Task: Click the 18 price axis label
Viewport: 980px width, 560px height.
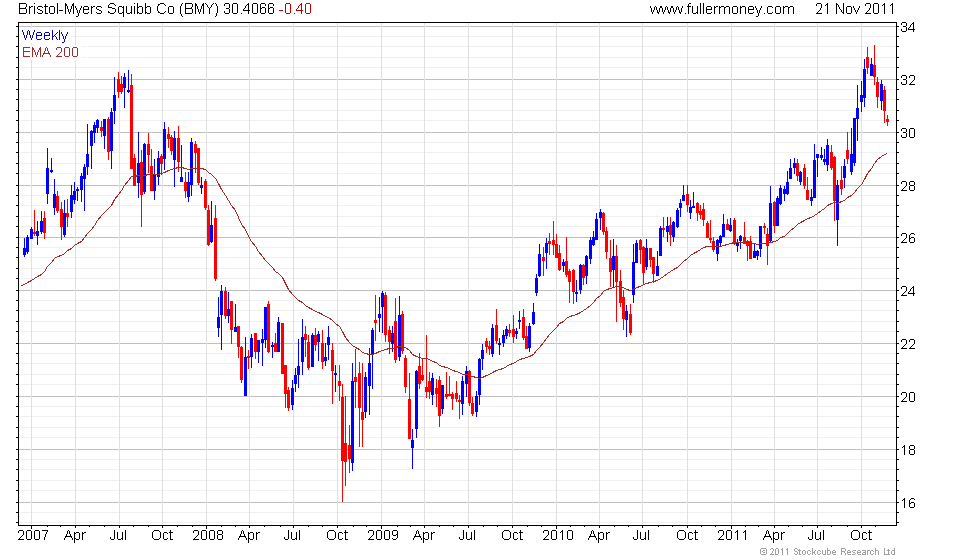Action: tap(908, 450)
